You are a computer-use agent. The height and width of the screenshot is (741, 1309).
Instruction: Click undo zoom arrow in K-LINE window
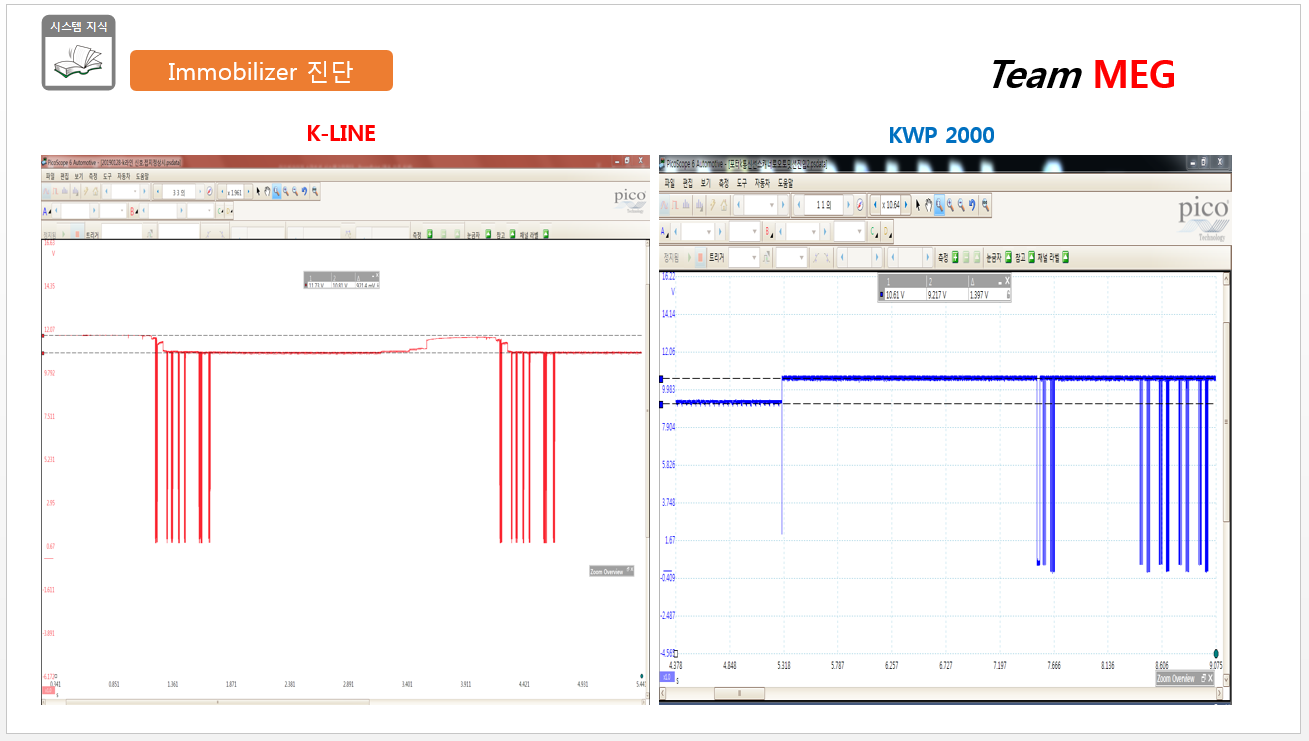pos(304,191)
